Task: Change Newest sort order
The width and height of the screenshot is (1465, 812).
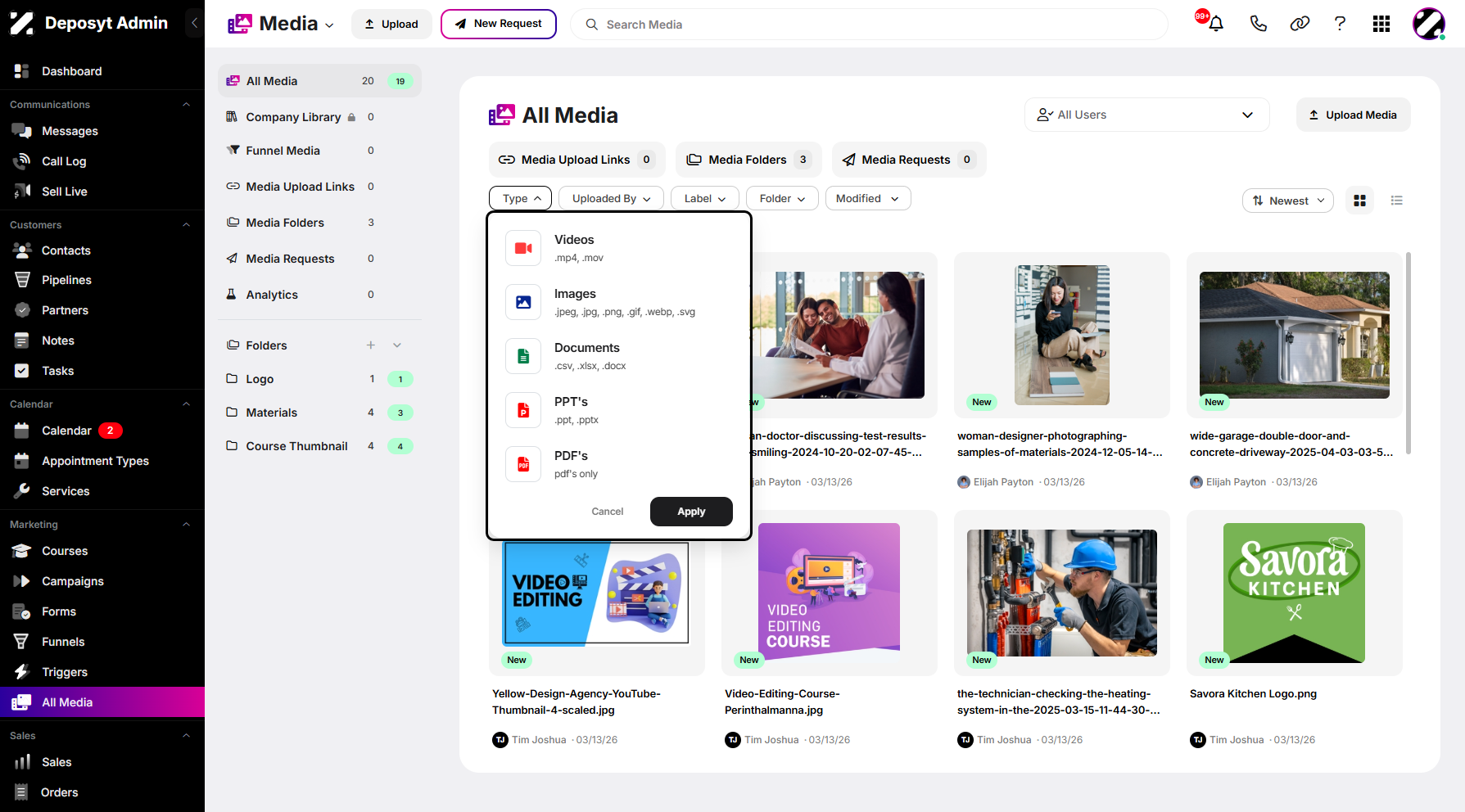Action: (1288, 201)
